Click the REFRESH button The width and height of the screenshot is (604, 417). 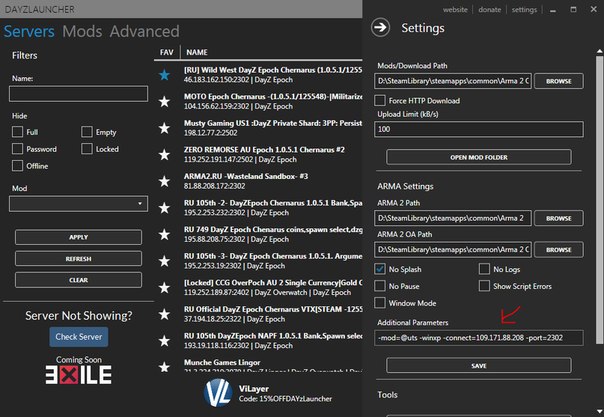(x=79, y=259)
